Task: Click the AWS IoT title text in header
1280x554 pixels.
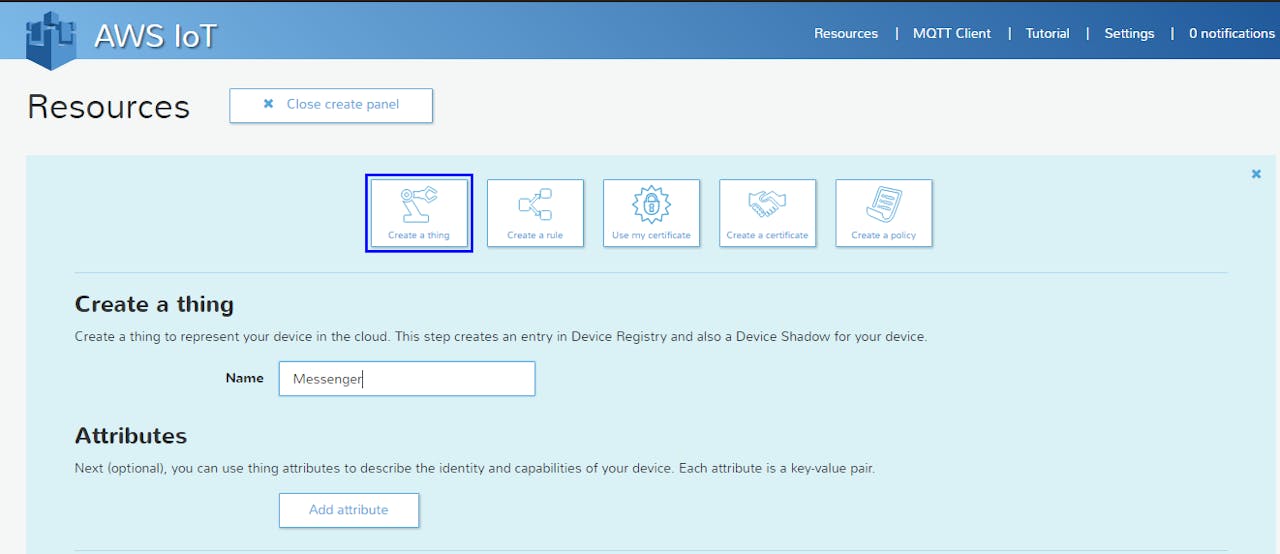Action: 155,36
